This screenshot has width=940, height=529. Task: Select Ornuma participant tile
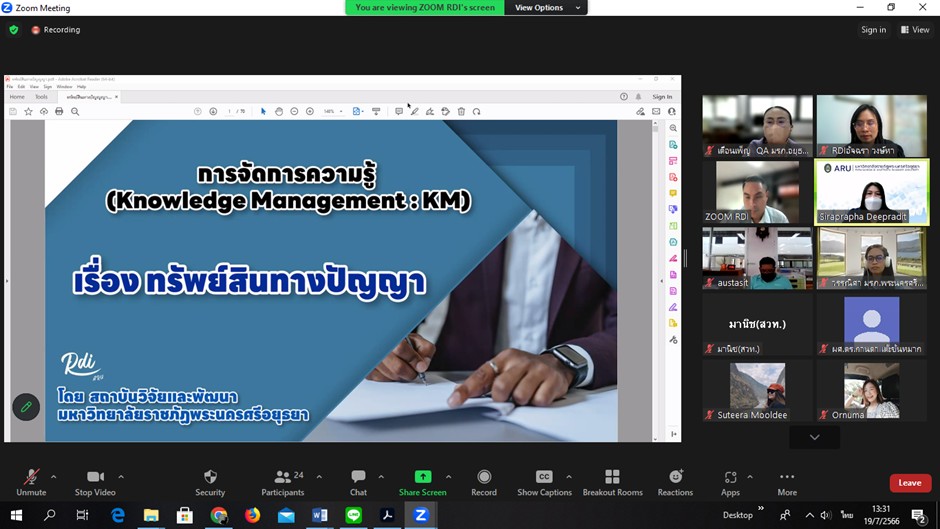[872, 390]
